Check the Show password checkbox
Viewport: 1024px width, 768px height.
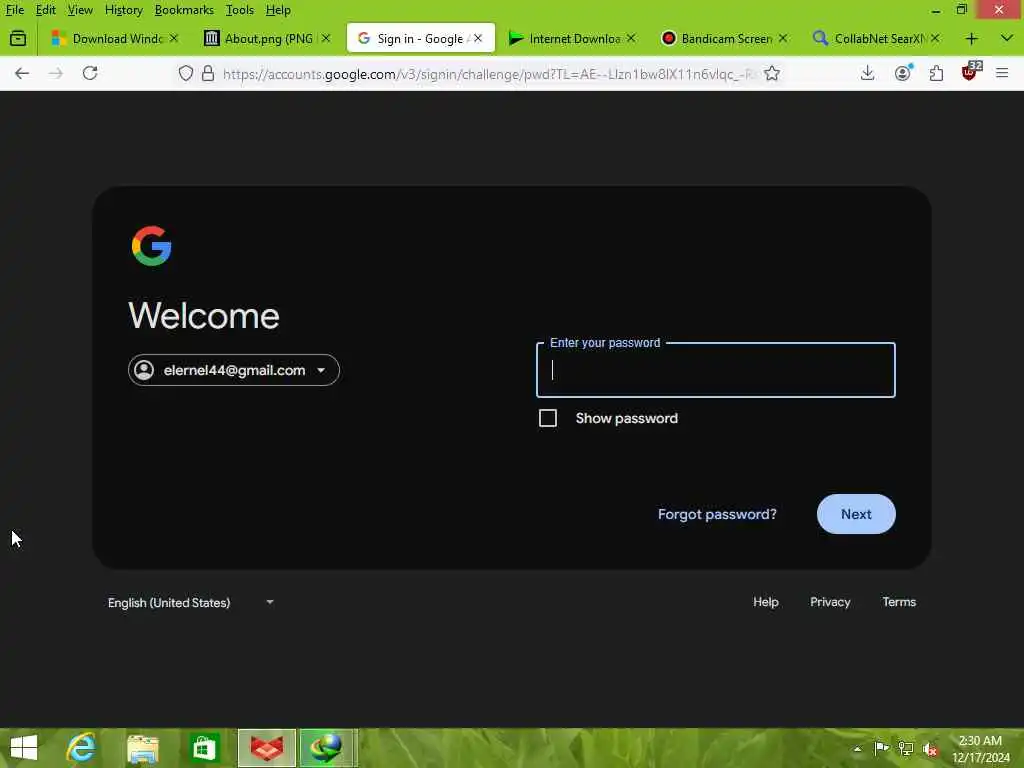(548, 418)
